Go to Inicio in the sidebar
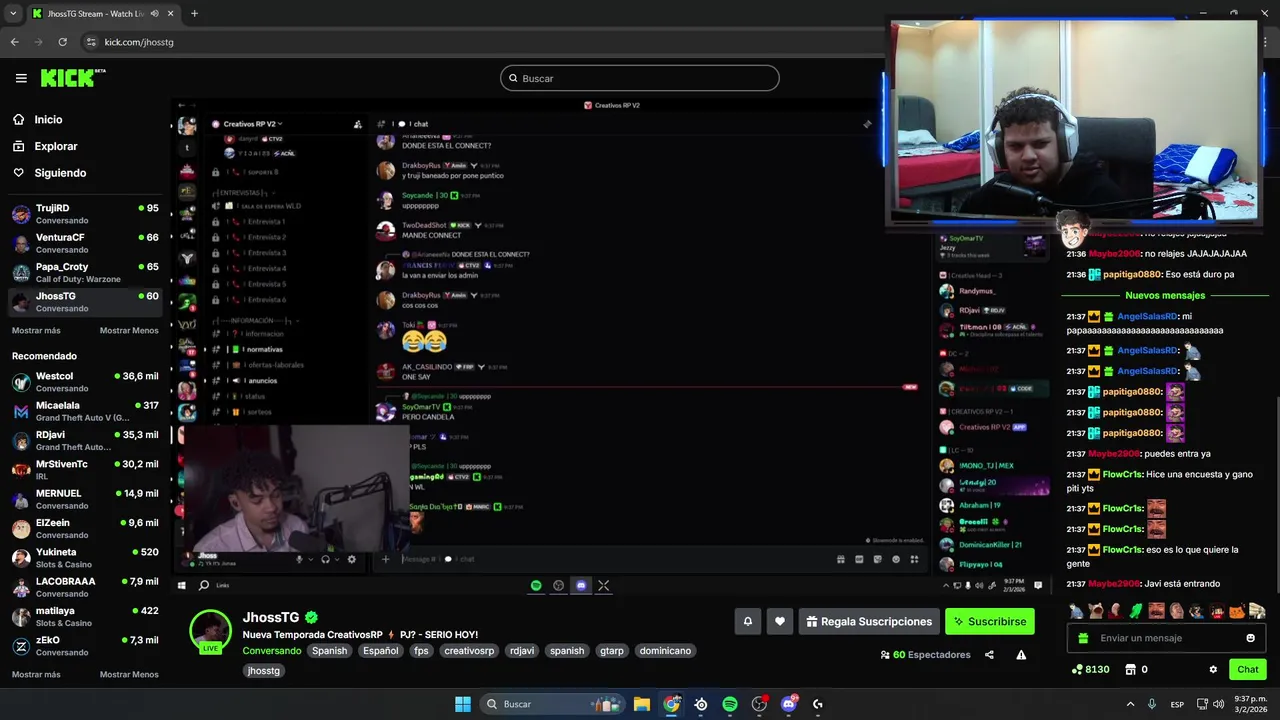1280x720 pixels. coord(48,119)
